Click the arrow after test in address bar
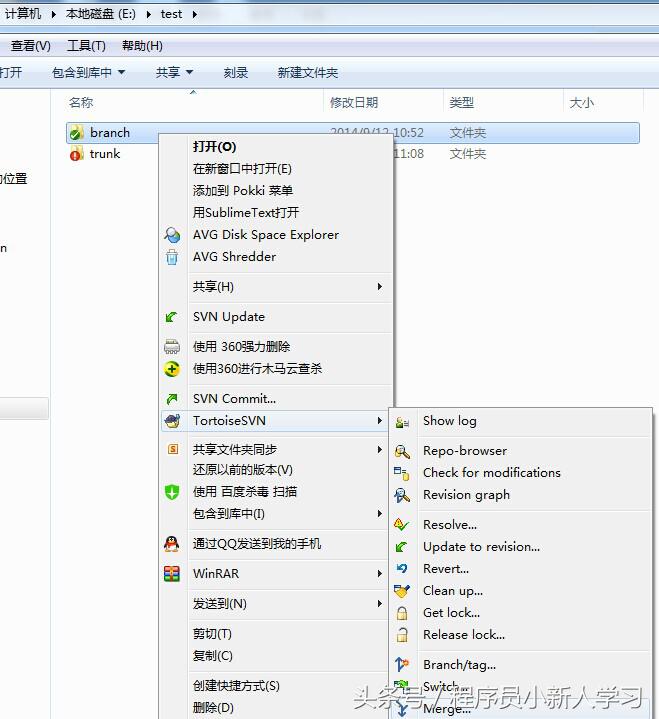659x719 pixels. (x=195, y=14)
